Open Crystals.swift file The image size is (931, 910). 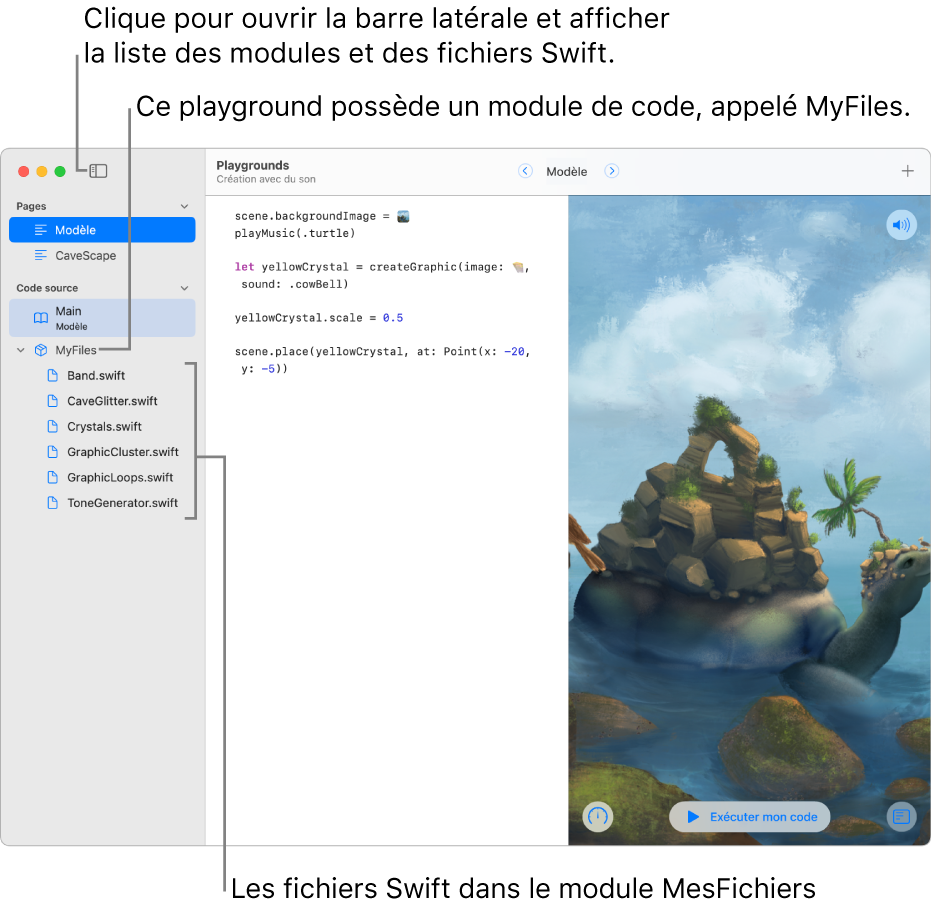[x=104, y=427]
